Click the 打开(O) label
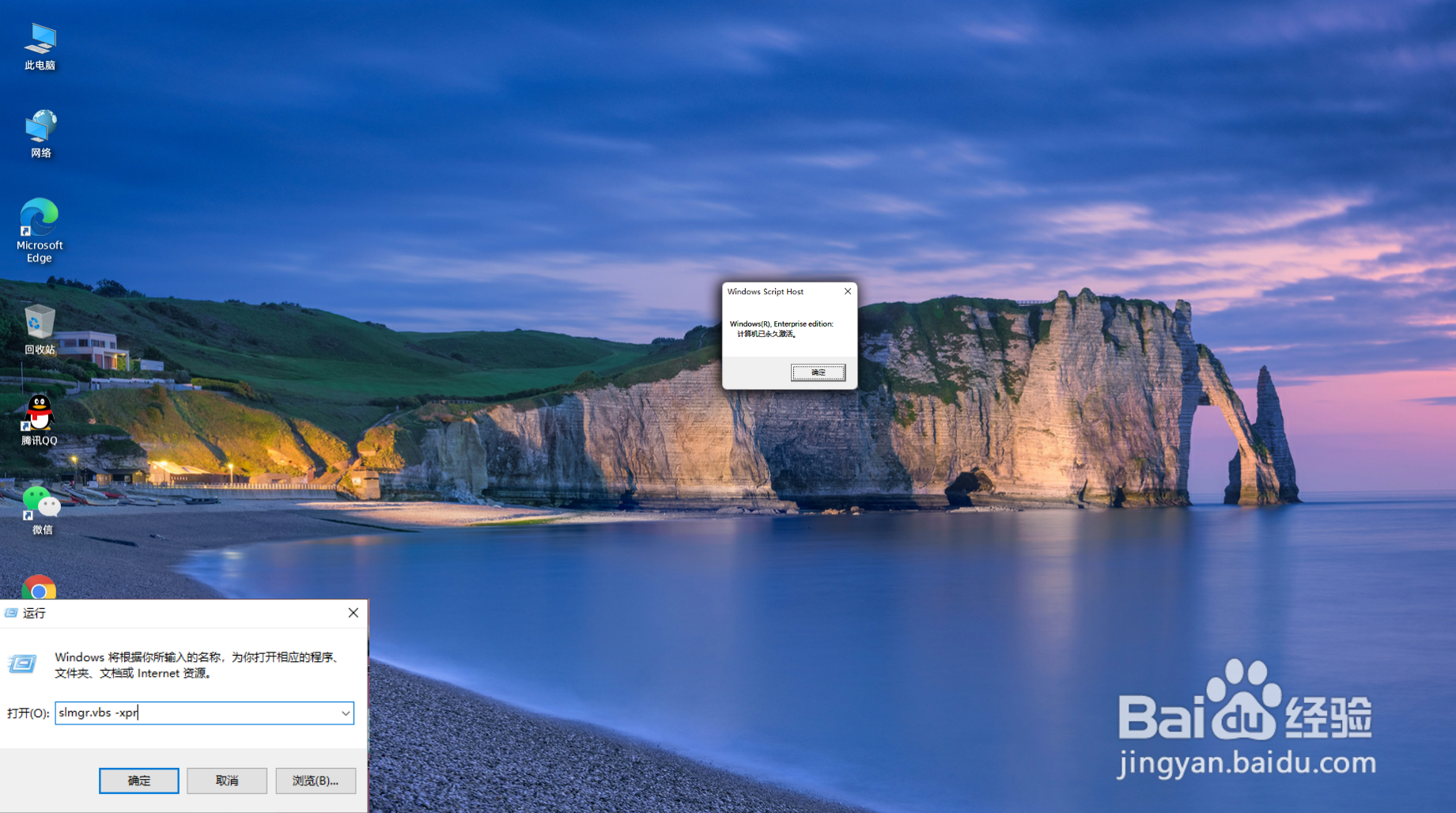 26,713
